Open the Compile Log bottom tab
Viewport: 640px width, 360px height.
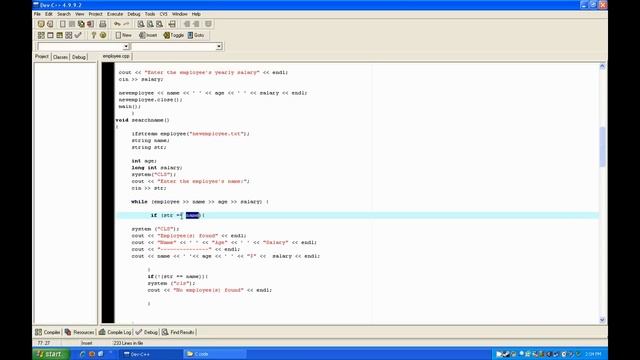(115, 332)
